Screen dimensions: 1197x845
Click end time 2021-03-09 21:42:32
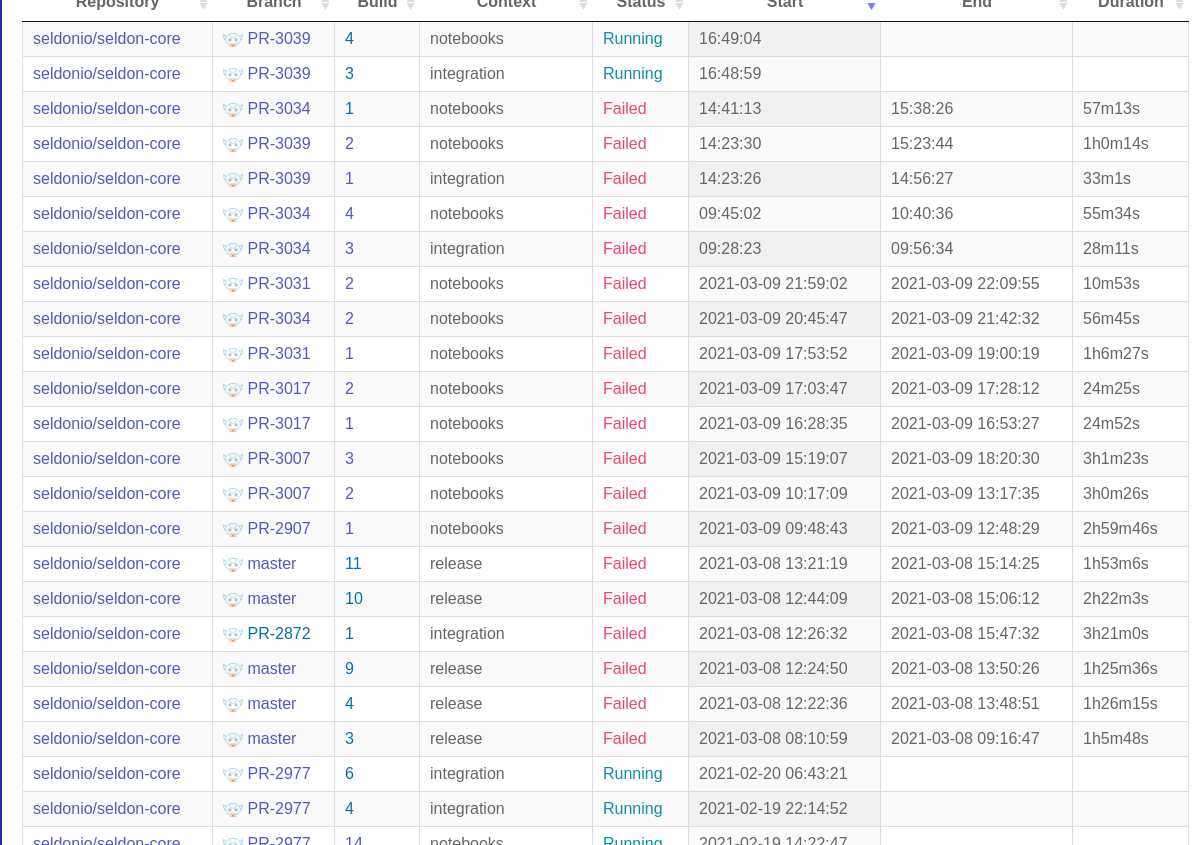[965, 318]
